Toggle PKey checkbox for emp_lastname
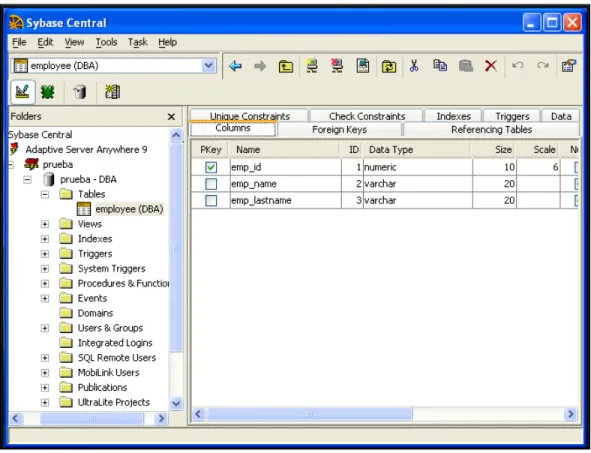 point(211,200)
